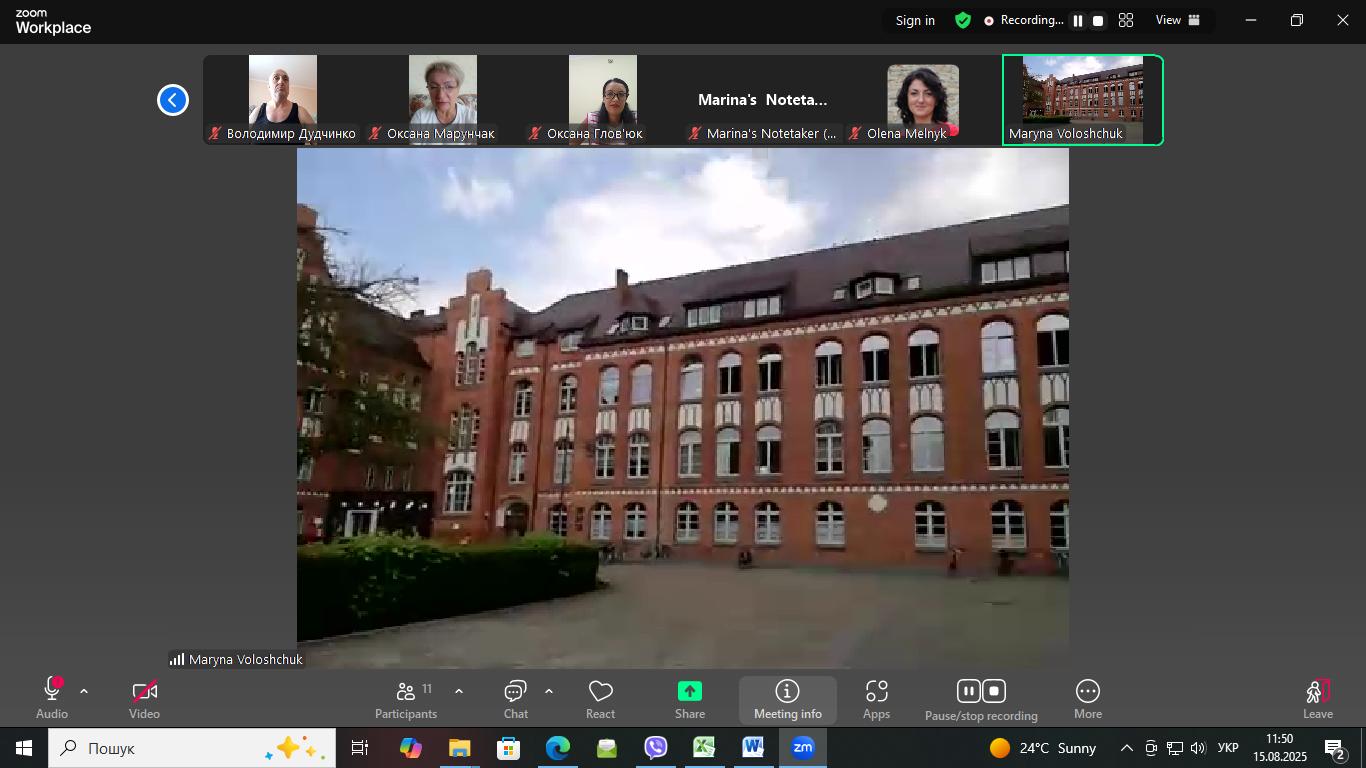Image resolution: width=1366 pixels, height=768 pixels.
Task: Click the green encryption shield icon
Action: pyautogui.click(x=963, y=20)
